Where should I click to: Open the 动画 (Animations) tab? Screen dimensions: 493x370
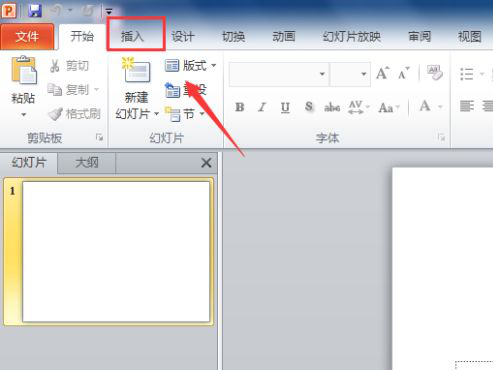(284, 36)
